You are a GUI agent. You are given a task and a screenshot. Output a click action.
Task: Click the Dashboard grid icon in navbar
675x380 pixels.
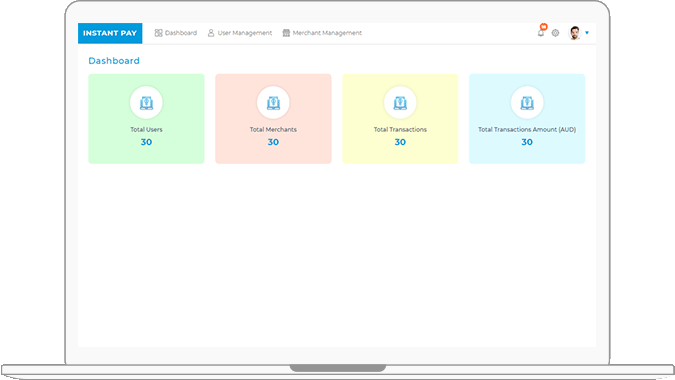(158, 33)
